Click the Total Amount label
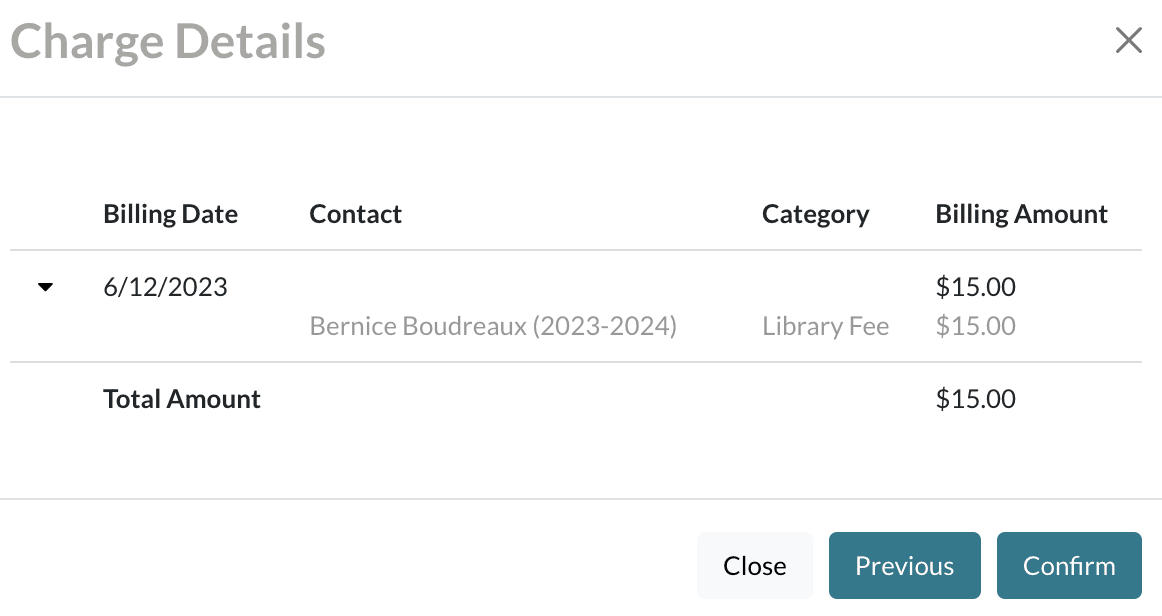 tap(182, 399)
